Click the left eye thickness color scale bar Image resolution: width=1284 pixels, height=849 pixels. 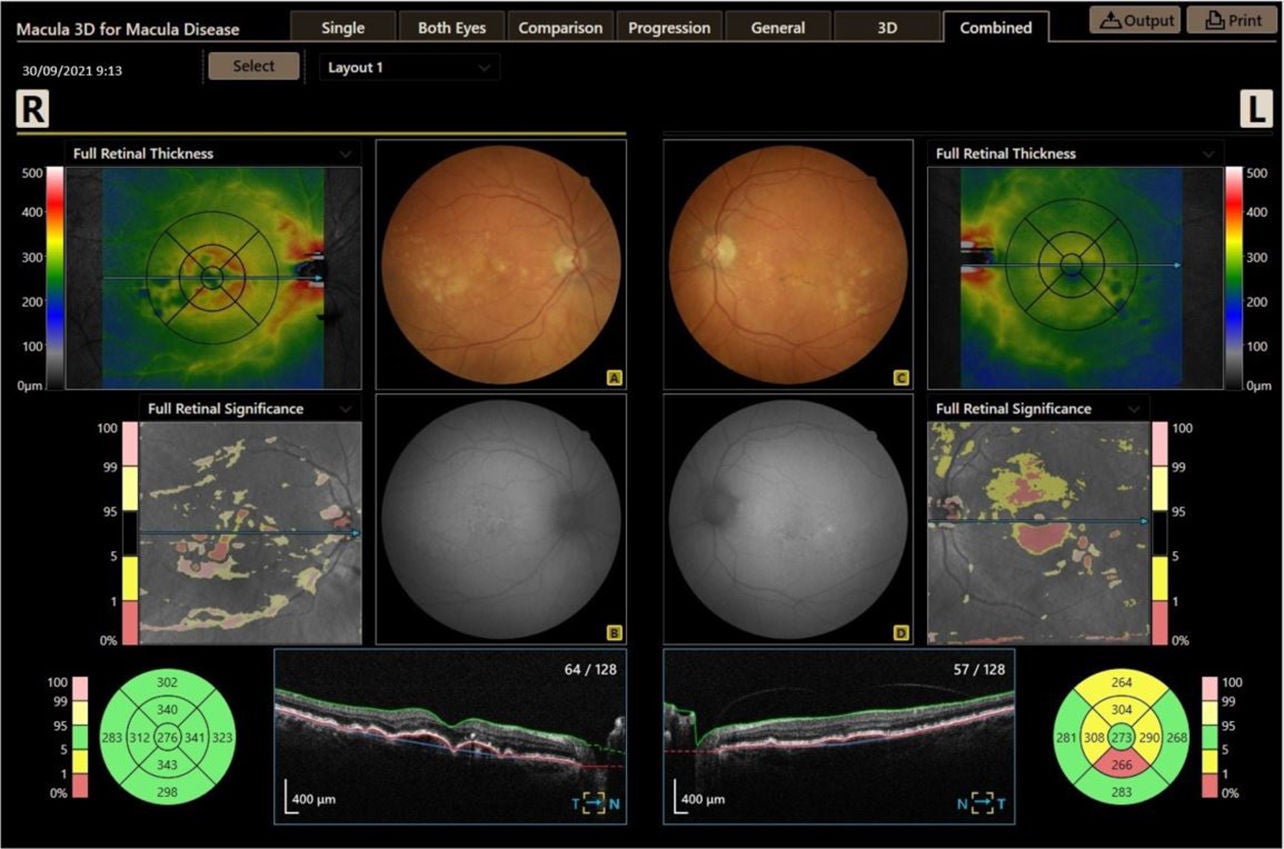tap(1234, 277)
